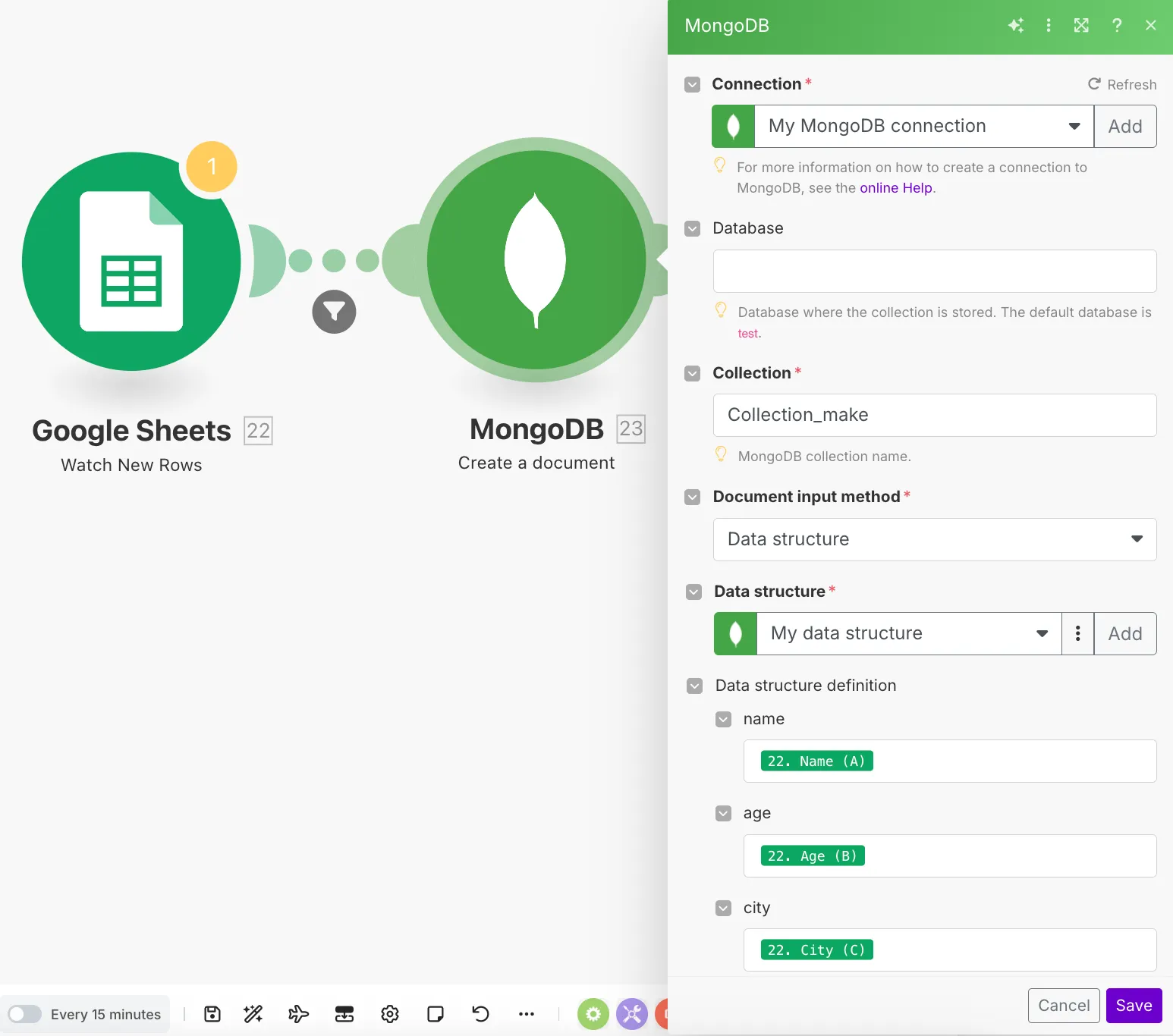The image size is (1173, 1036).
Task: Open the Google Sheets module on canvas
Action: click(x=131, y=262)
